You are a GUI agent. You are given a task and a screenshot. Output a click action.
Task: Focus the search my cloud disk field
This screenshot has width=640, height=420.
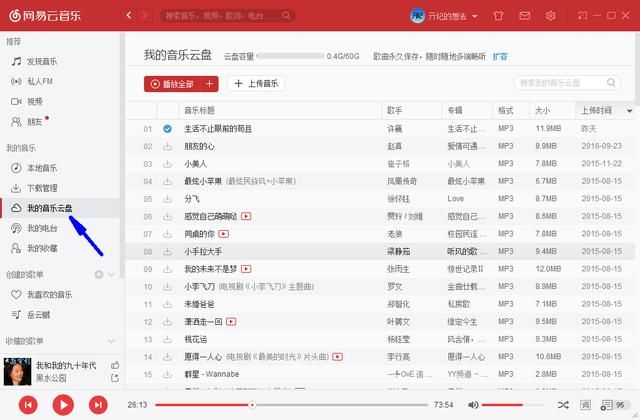[x=567, y=83]
